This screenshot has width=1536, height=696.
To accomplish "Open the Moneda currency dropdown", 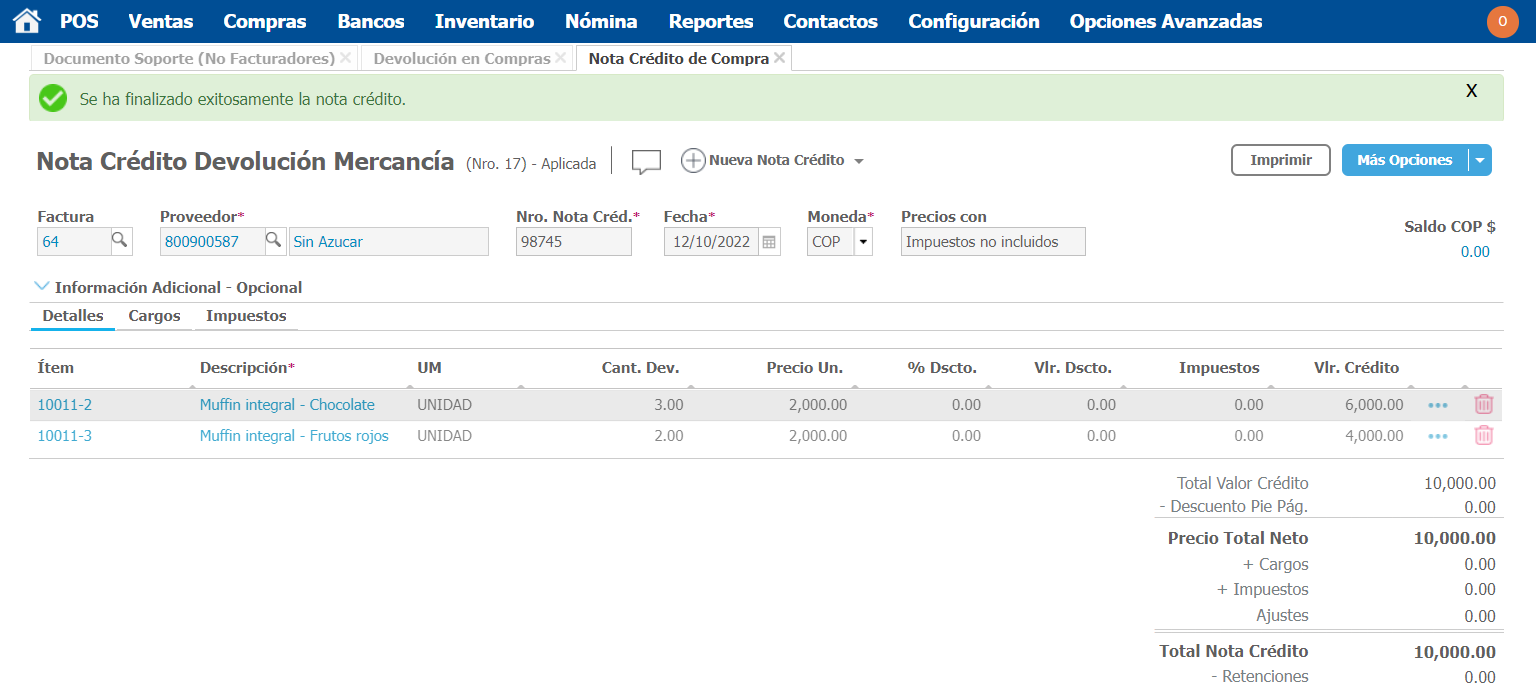I will (862, 242).
